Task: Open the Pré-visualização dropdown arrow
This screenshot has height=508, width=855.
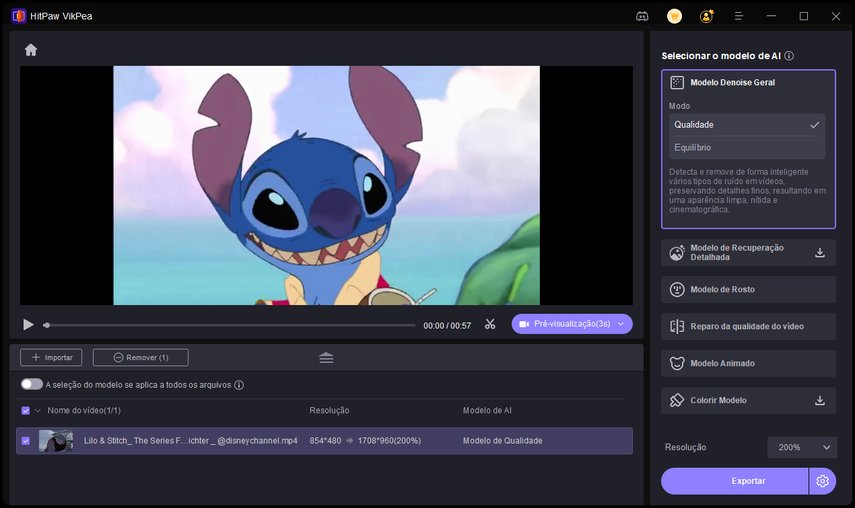Action: [621, 324]
